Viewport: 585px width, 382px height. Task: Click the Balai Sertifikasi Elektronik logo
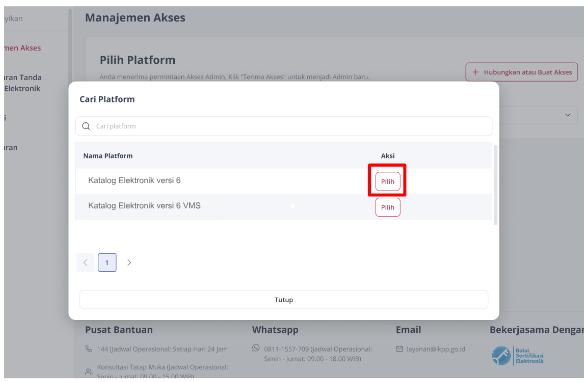(517, 356)
